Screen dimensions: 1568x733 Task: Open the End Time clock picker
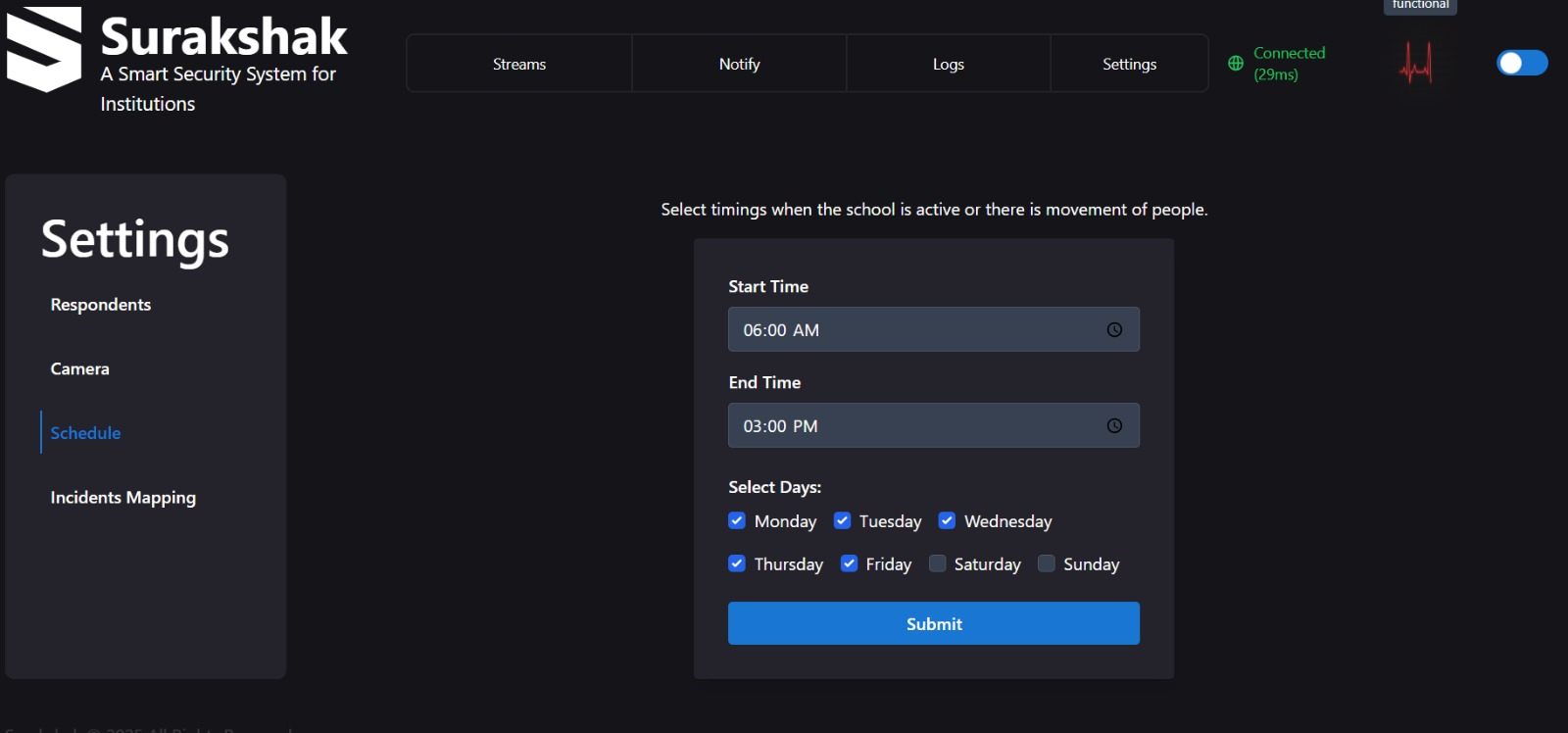tap(1114, 426)
